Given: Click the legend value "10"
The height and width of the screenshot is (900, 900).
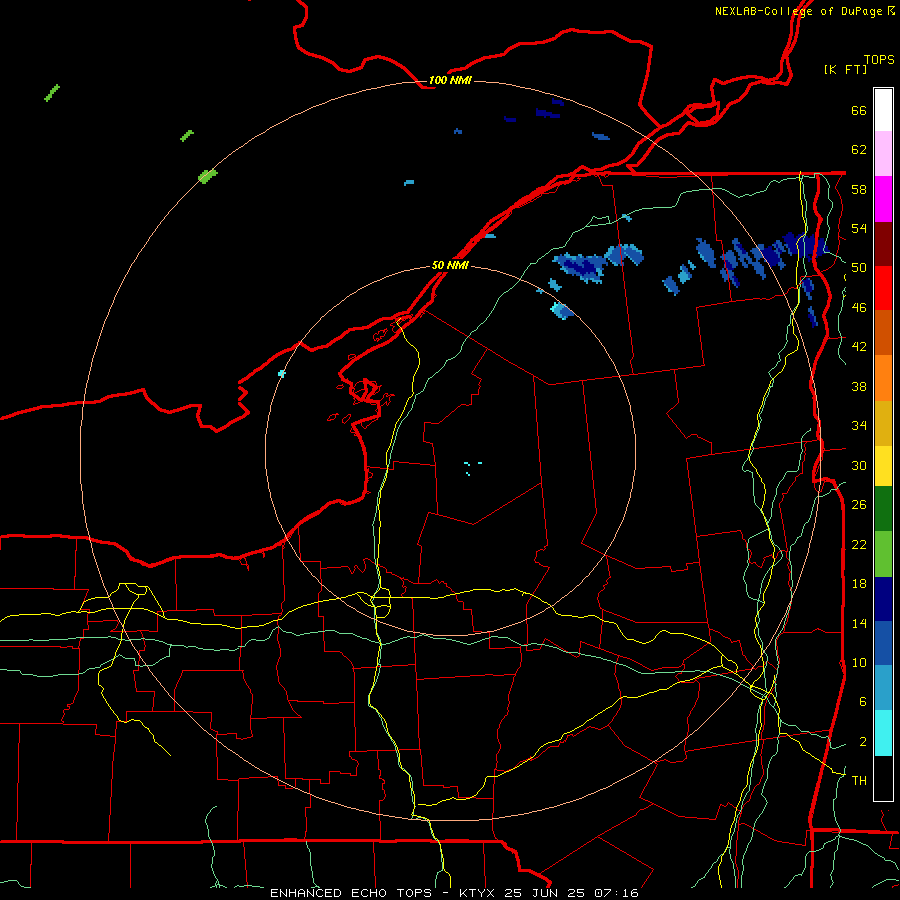Looking at the screenshot, I should pyautogui.click(x=859, y=662).
